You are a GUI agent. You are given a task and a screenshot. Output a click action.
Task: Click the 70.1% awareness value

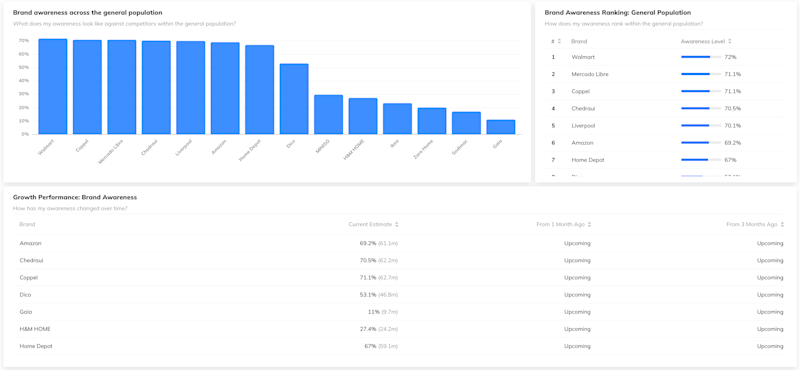[733, 126]
